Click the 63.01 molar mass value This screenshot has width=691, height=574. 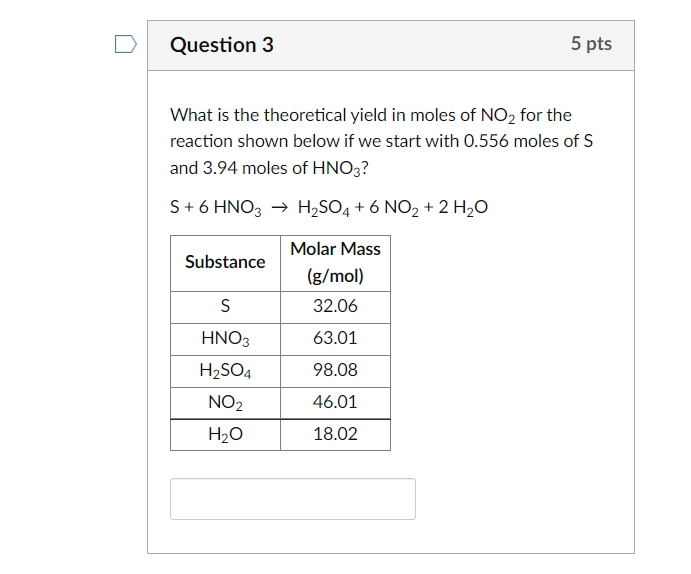click(x=335, y=339)
